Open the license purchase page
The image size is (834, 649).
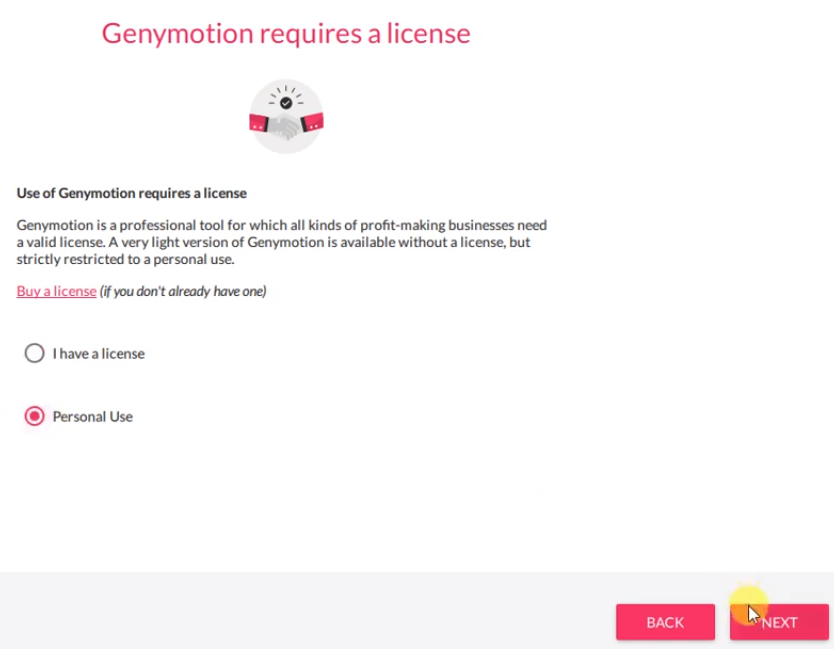point(56,290)
